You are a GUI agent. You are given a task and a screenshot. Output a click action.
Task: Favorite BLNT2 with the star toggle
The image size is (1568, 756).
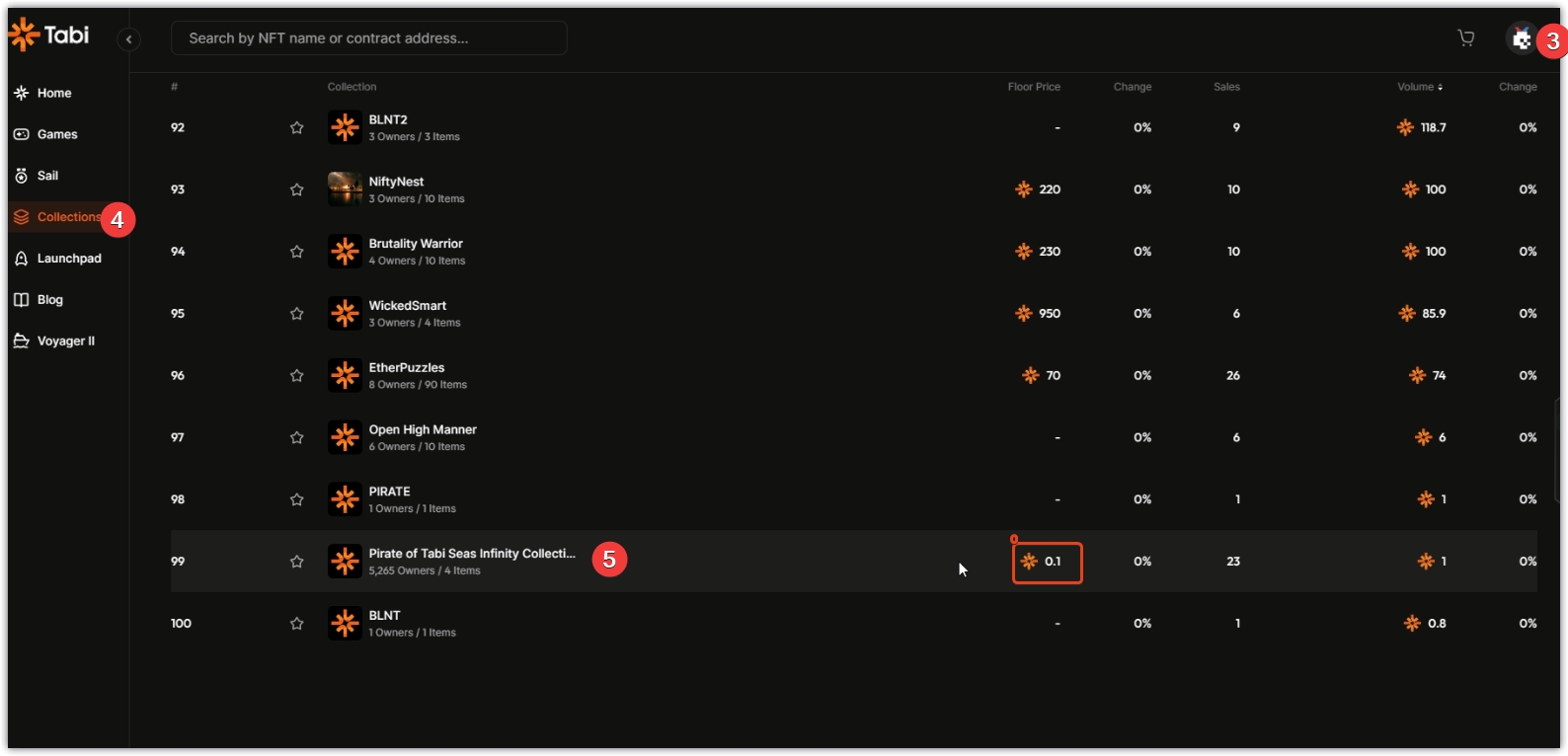click(296, 127)
